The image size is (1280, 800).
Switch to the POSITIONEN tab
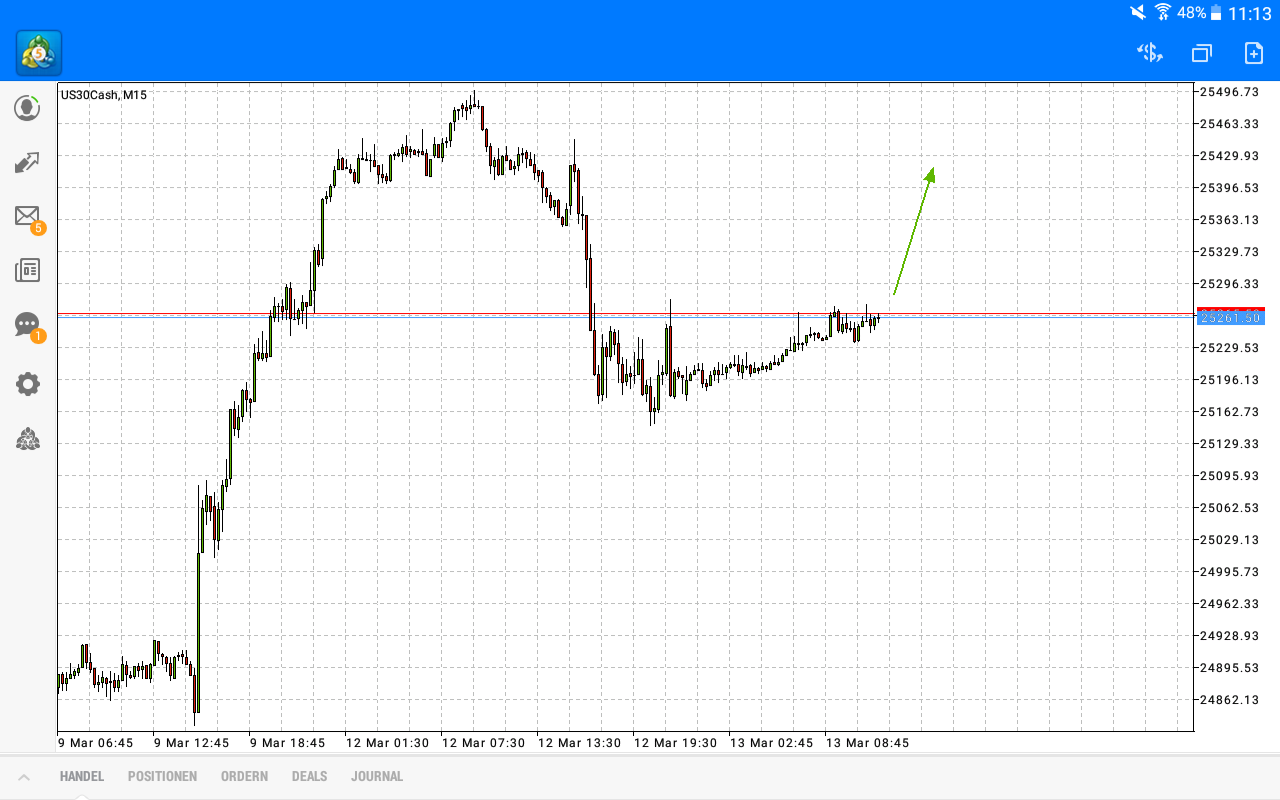tap(162, 776)
